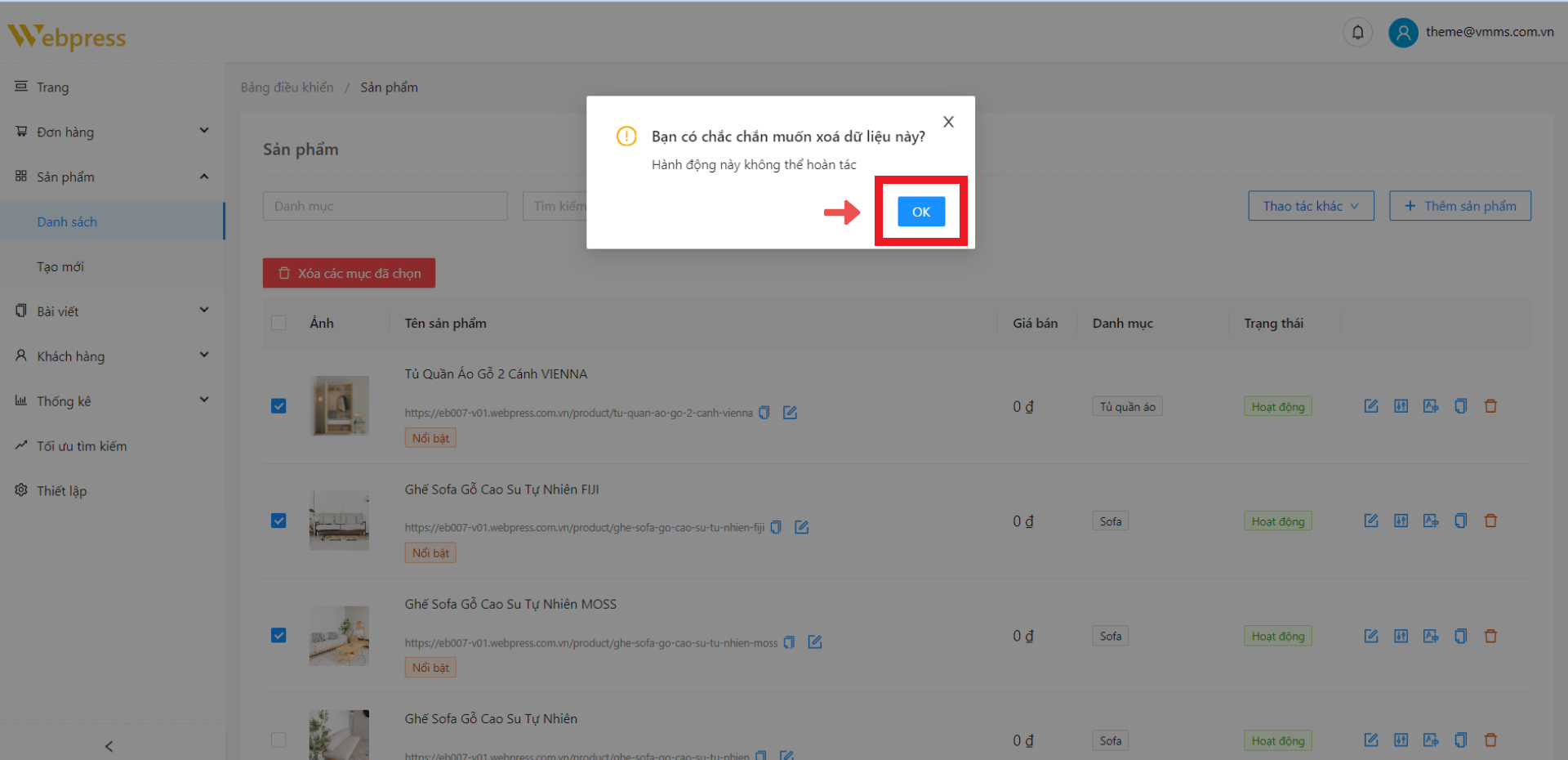Uncheck the Tủ Quần Áo VIENNA checkbox
Viewport: 1568px width, 760px height.
[278, 406]
